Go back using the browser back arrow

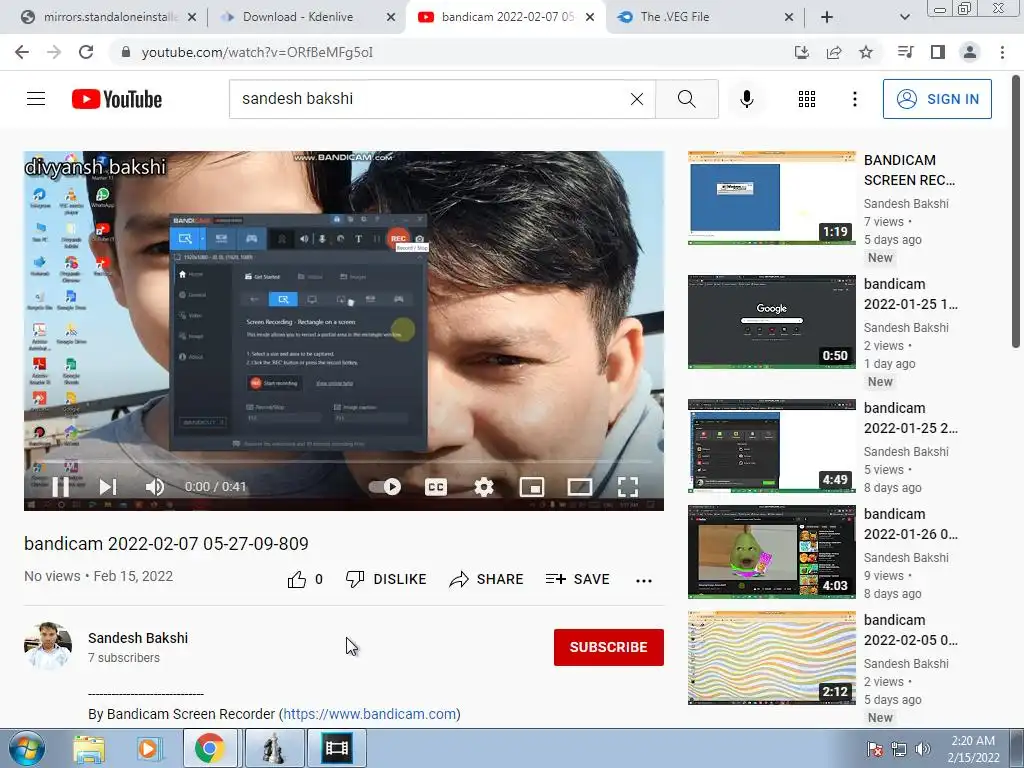pyautogui.click(x=22, y=52)
